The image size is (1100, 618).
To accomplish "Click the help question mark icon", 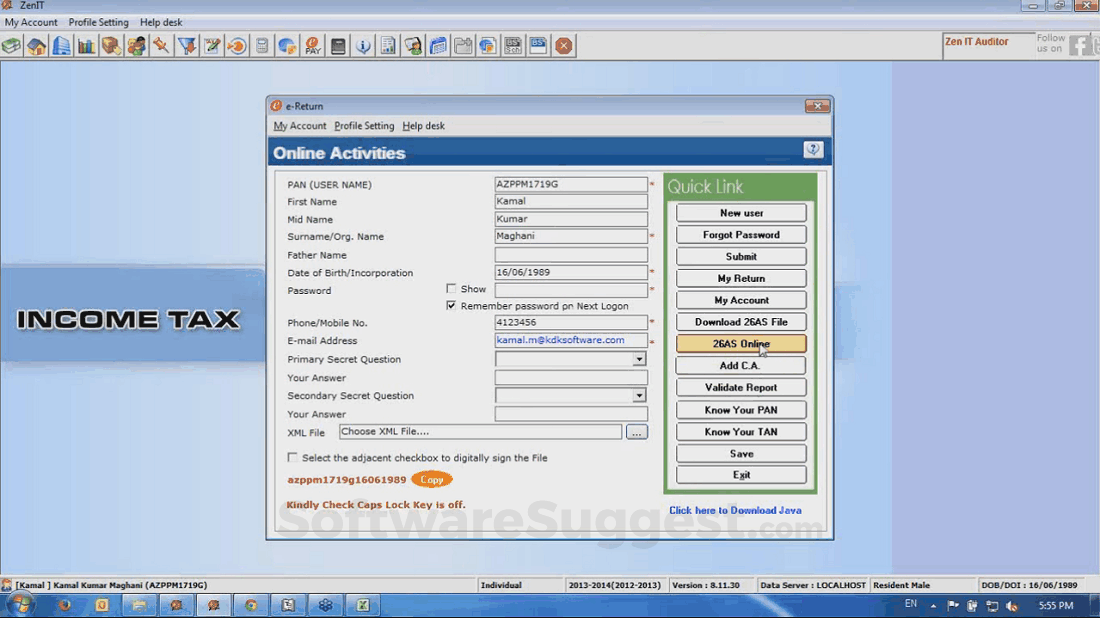I will (x=813, y=150).
